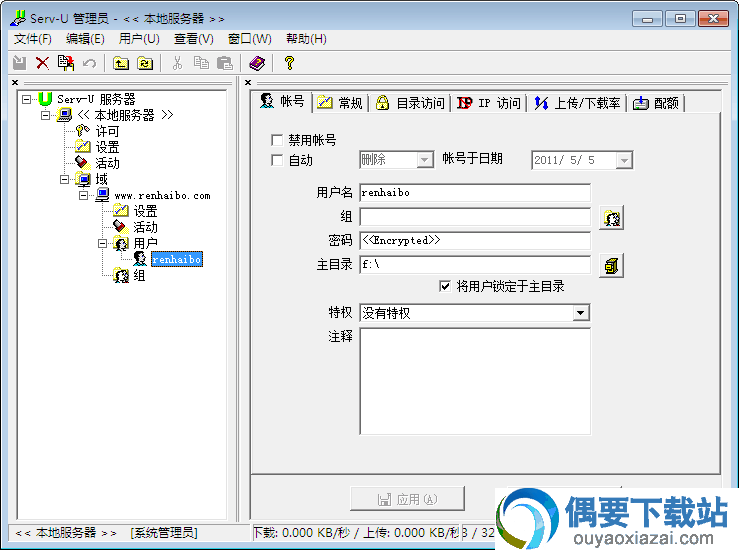Click the 主目录 field showing f:\
The height and width of the screenshot is (550, 739).
click(475, 264)
